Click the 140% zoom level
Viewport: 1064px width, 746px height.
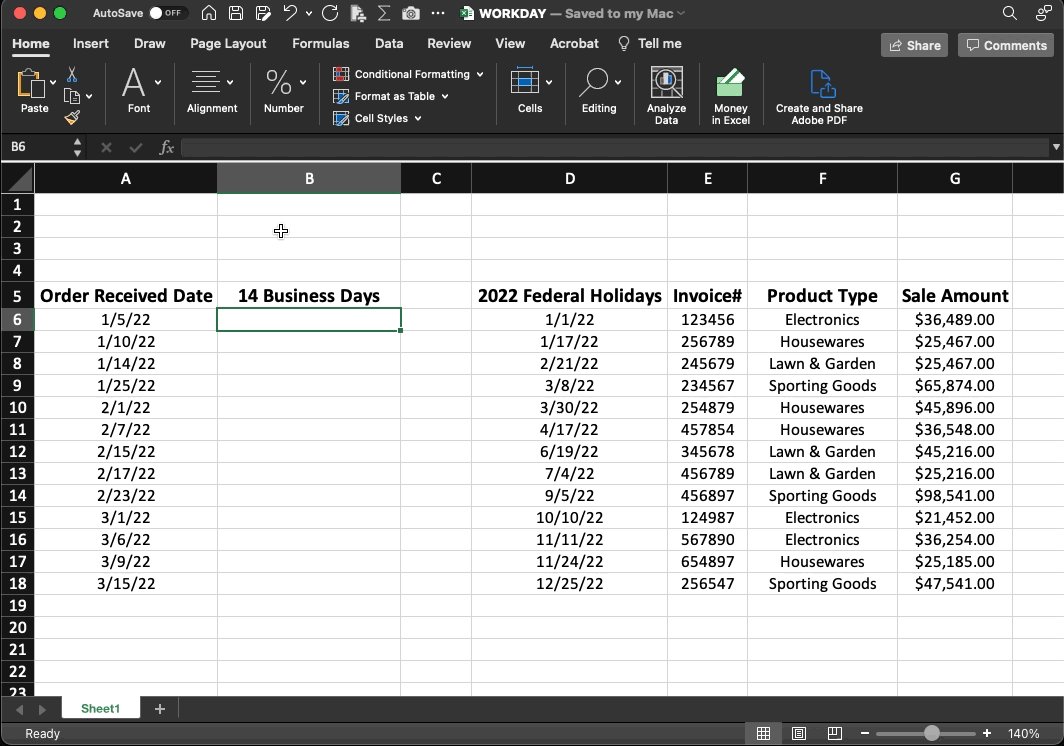click(x=1023, y=733)
